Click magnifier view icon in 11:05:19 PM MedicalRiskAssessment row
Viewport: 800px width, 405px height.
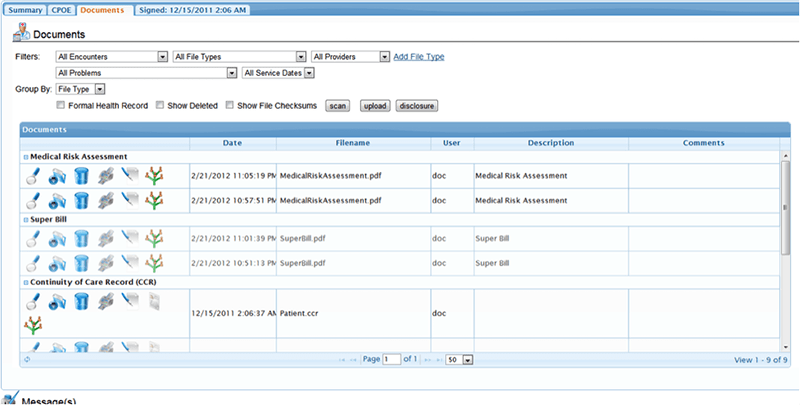[x=33, y=176]
